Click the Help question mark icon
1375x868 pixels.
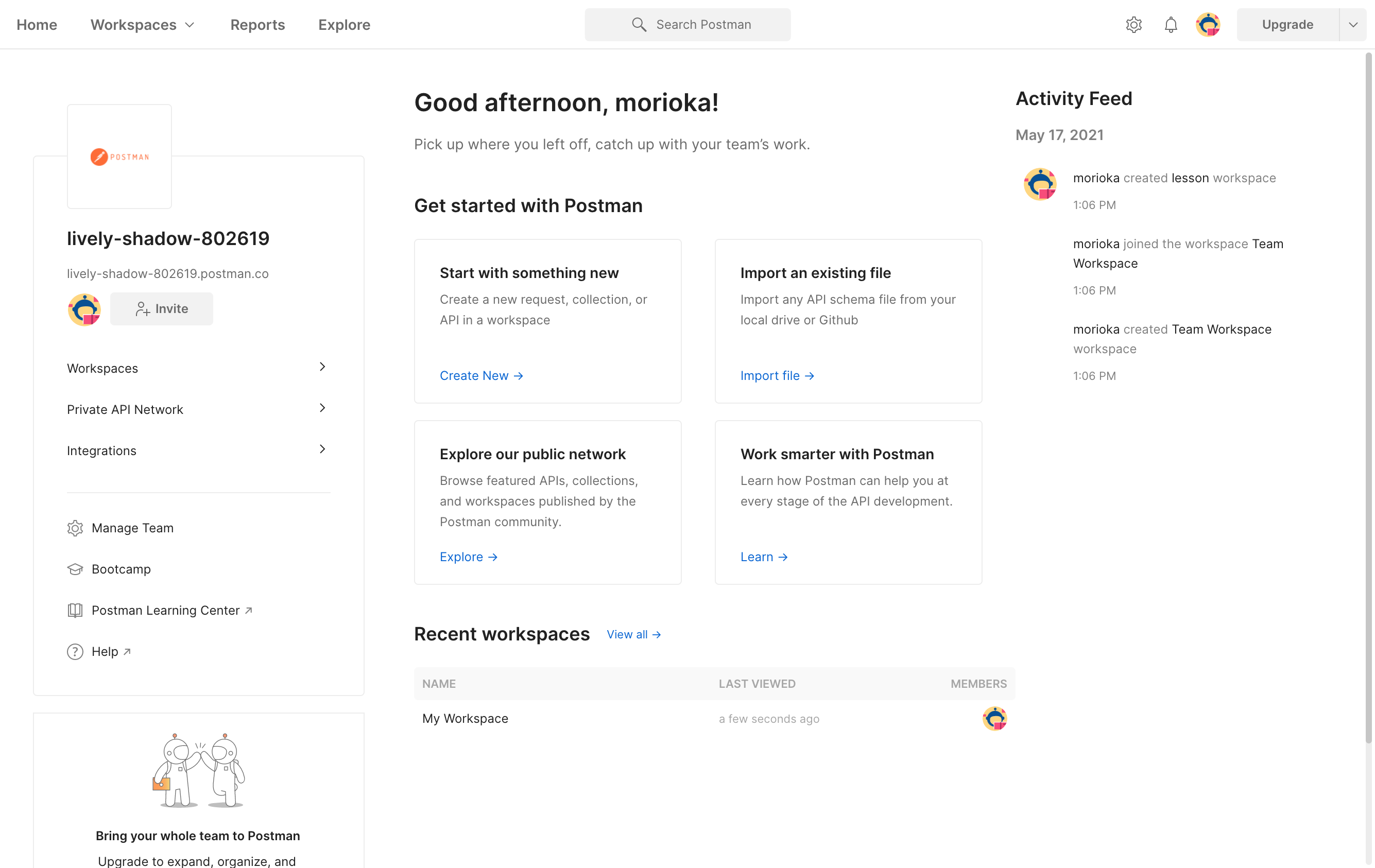[75, 651]
